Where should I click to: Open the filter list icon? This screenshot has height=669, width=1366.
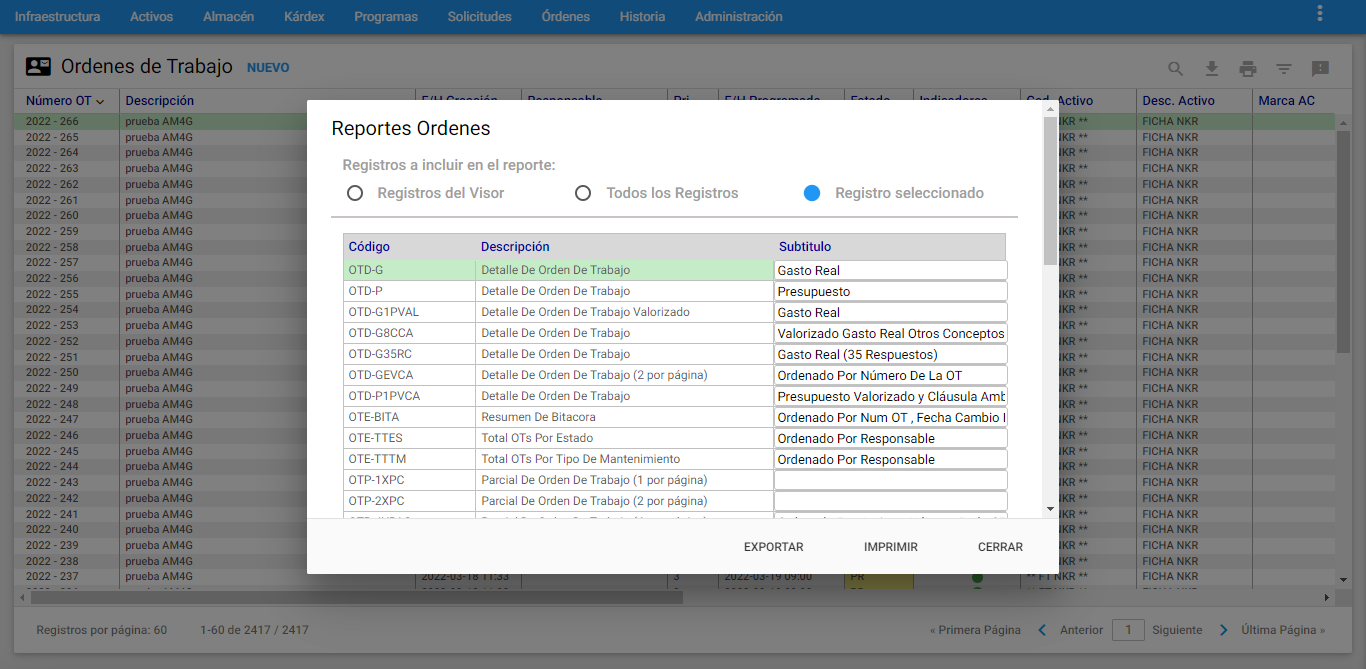point(1284,69)
